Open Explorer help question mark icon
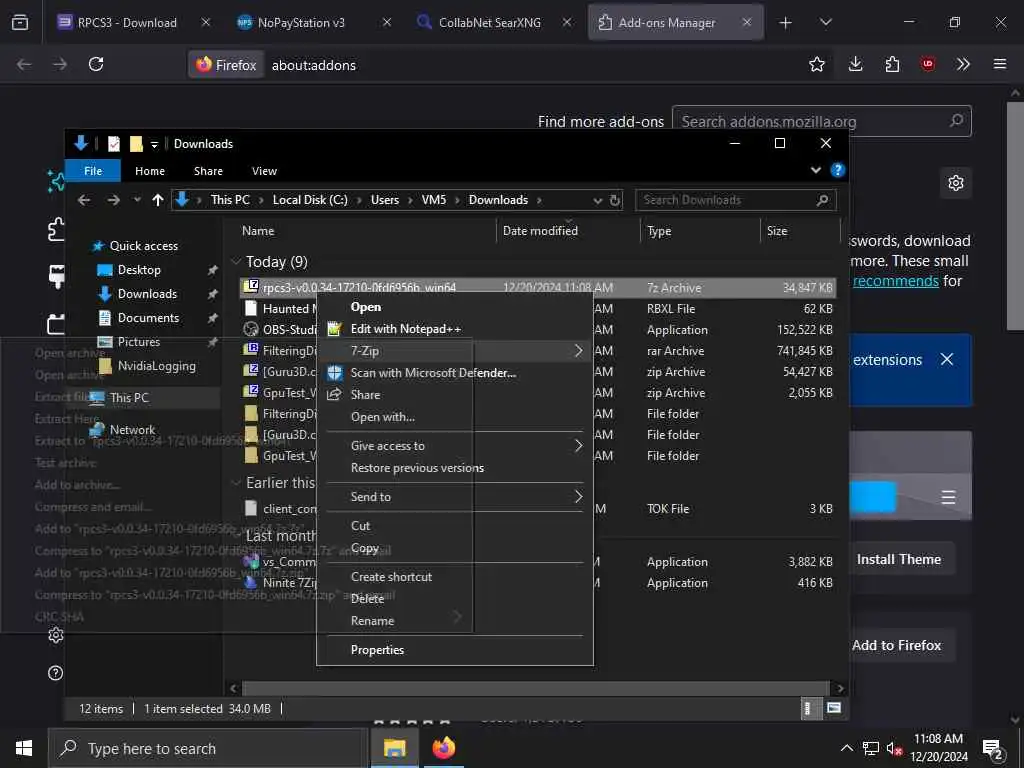The width and height of the screenshot is (1024, 768). click(x=837, y=170)
